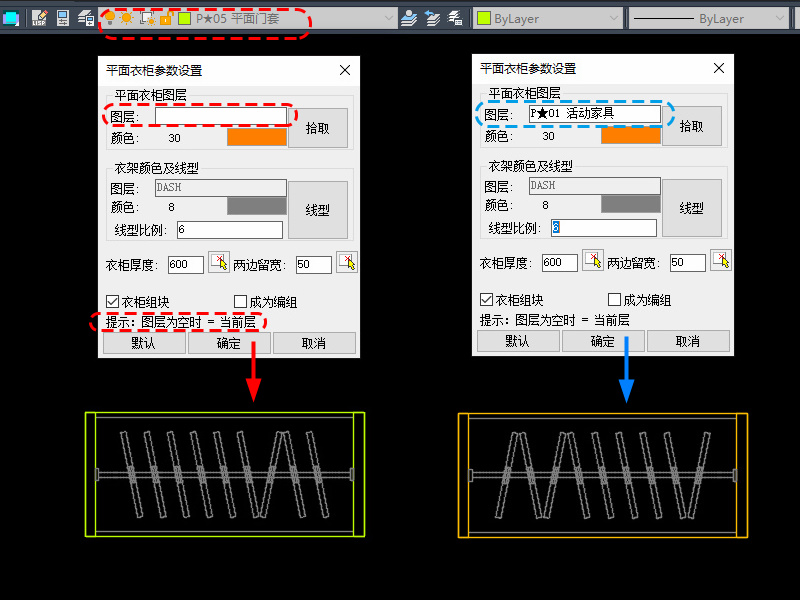
Task: Click orange color swatch in right dialog
Action: 631,135
